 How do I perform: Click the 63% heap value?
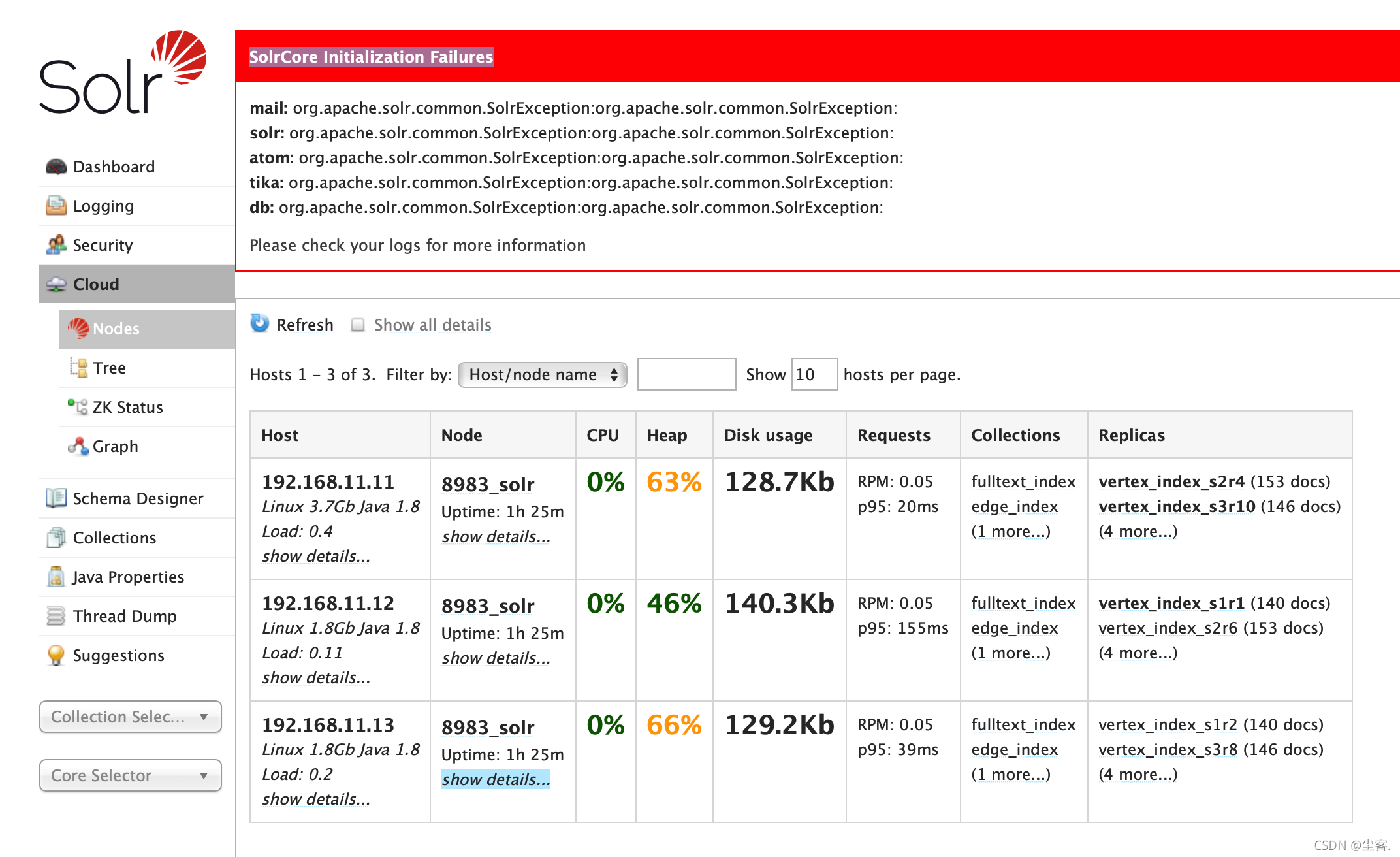point(674,482)
